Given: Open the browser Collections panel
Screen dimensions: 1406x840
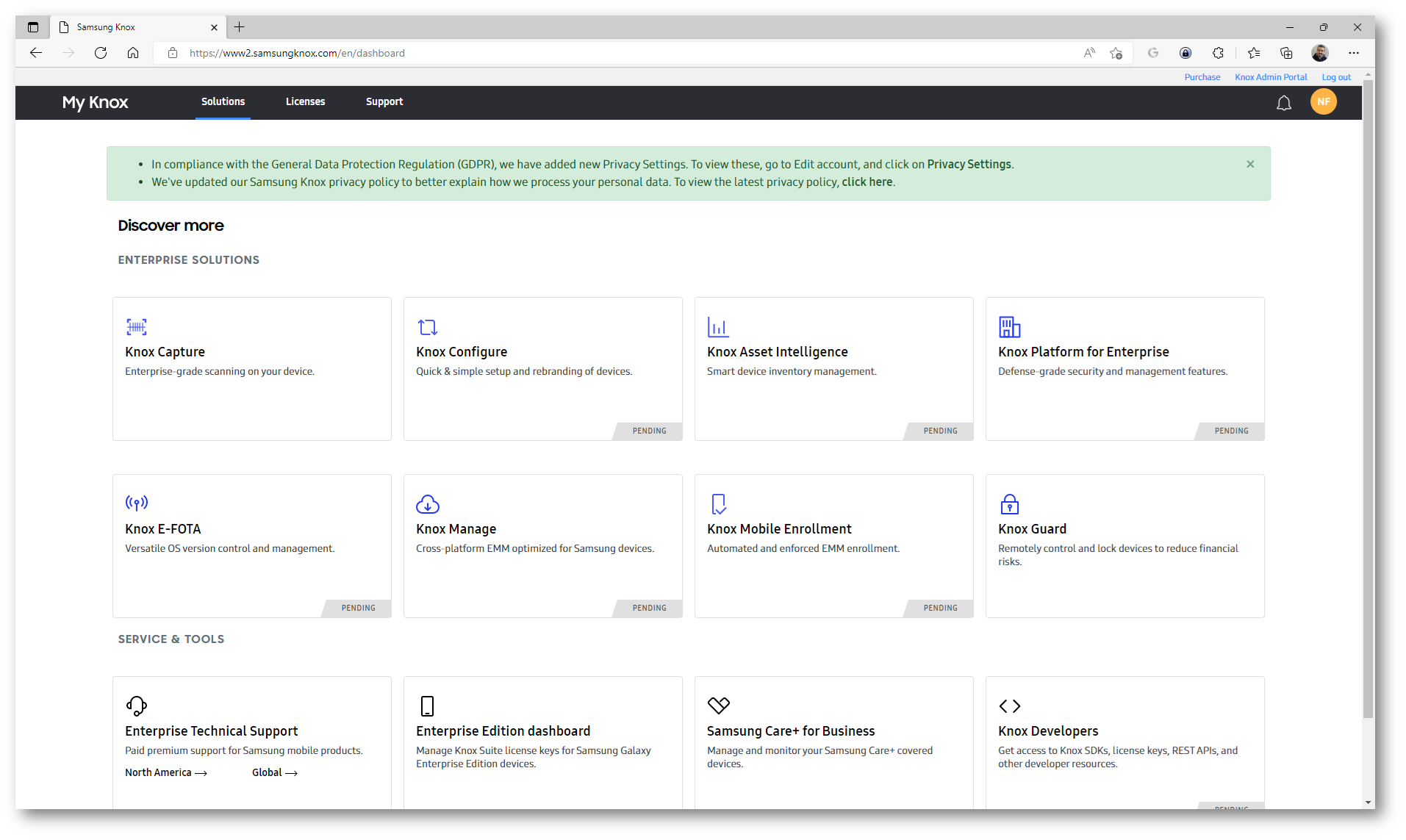Looking at the screenshot, I should [1285, 53].
